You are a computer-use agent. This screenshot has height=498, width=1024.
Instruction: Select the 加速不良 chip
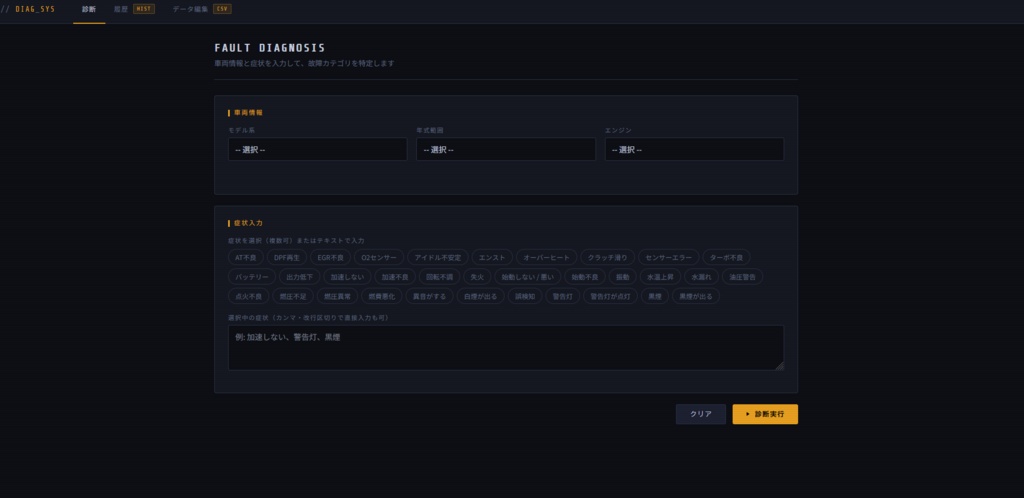(395, 277)
